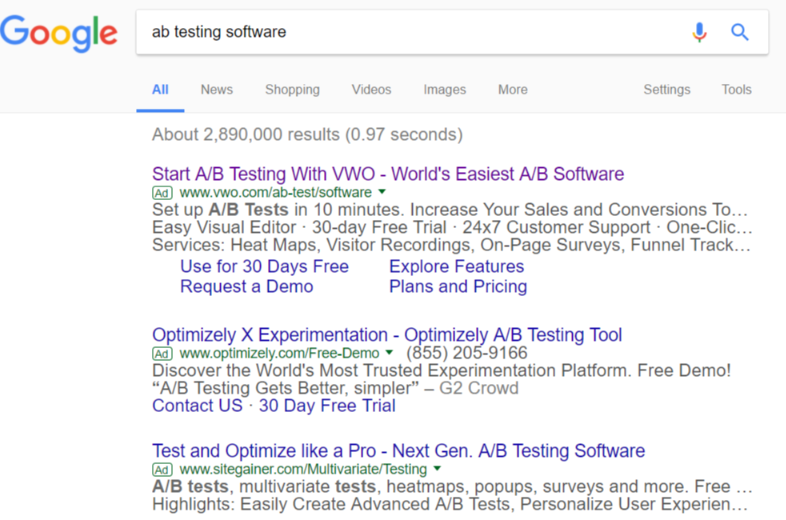The image size is (786, 520).
Task: Open the Tools options
Action: pyautogui.click(x=736, y=90)
